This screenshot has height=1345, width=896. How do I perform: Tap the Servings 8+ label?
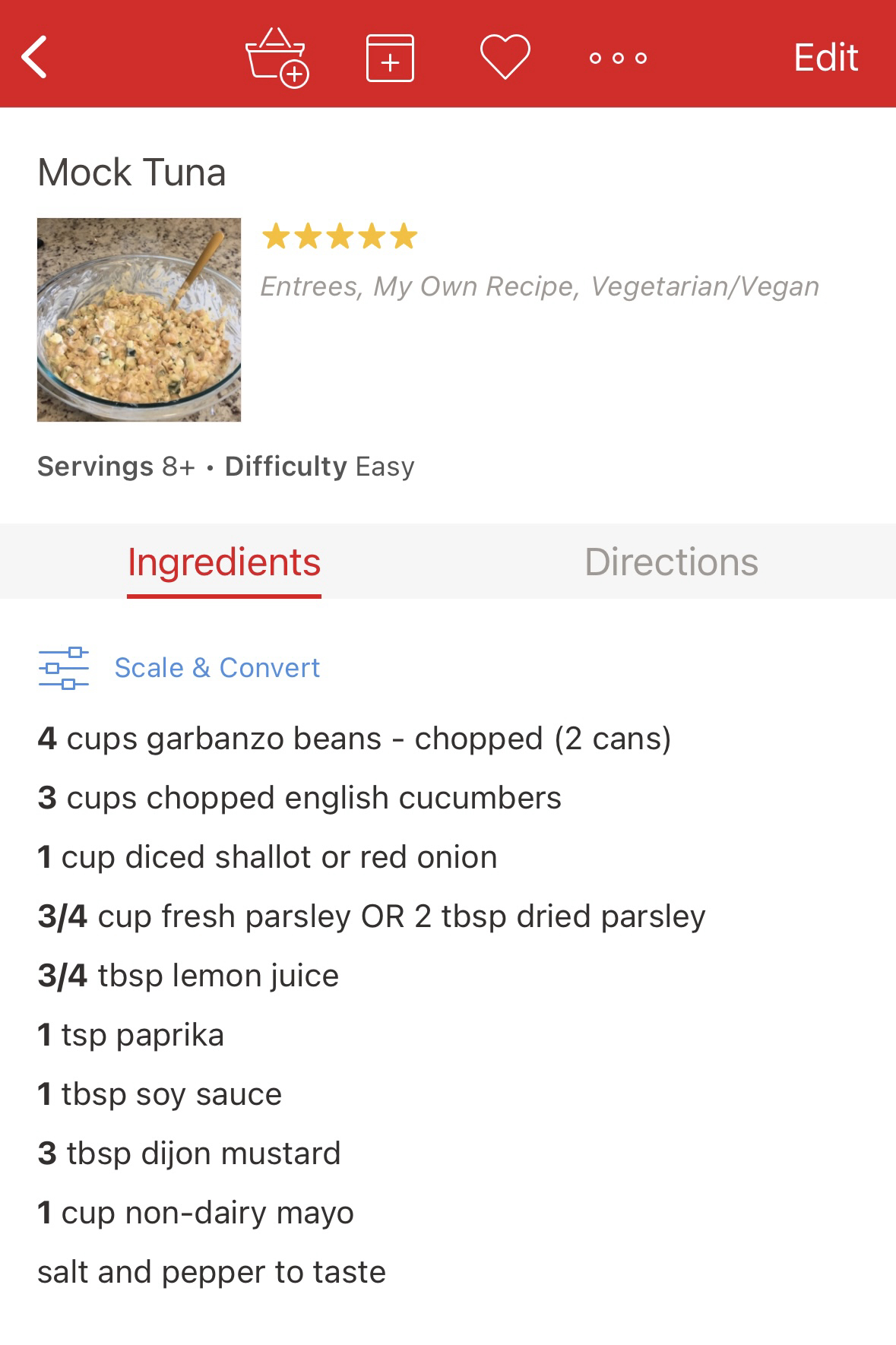[116, 467]
